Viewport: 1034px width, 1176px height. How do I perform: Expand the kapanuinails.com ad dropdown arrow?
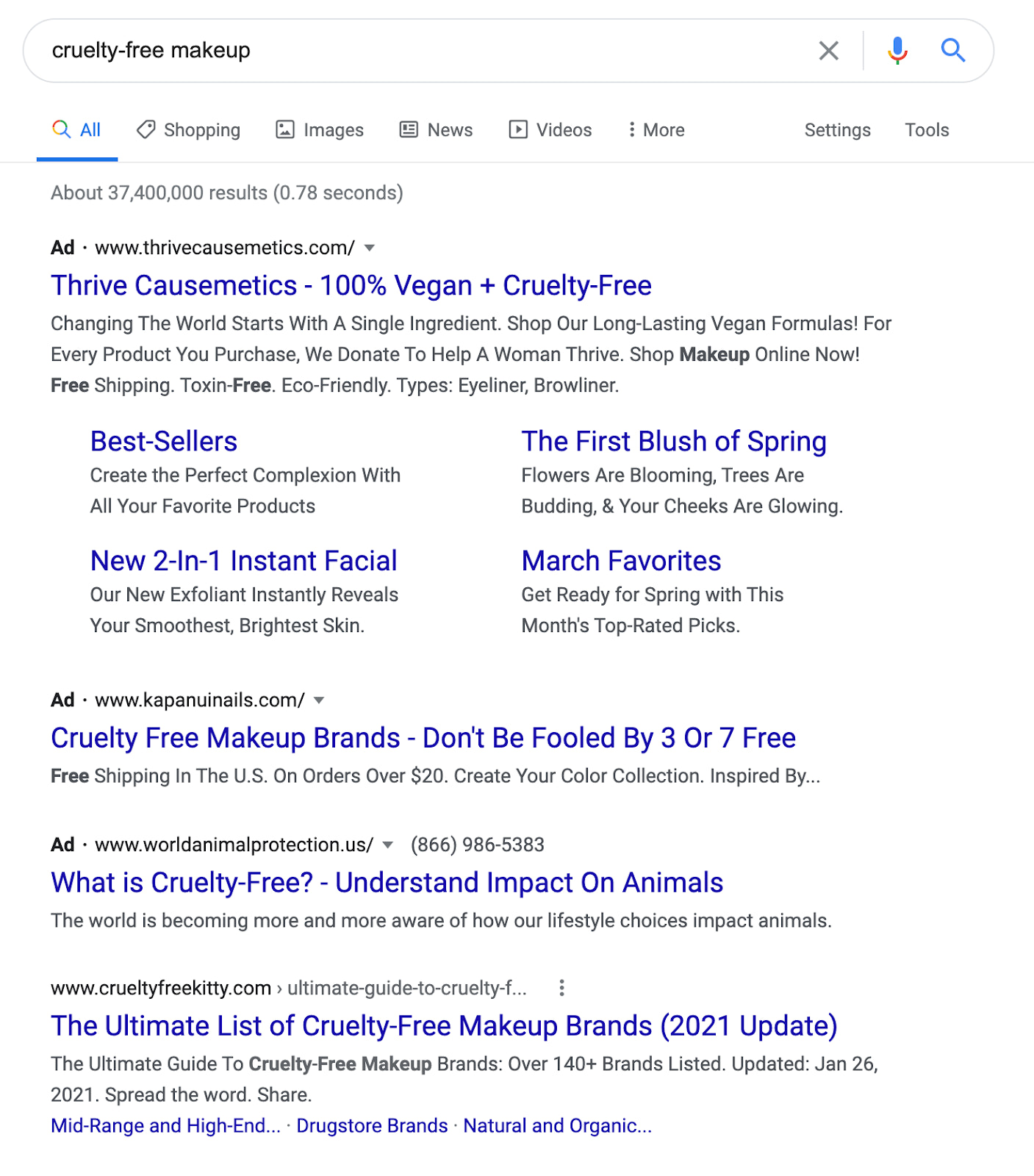319,700
